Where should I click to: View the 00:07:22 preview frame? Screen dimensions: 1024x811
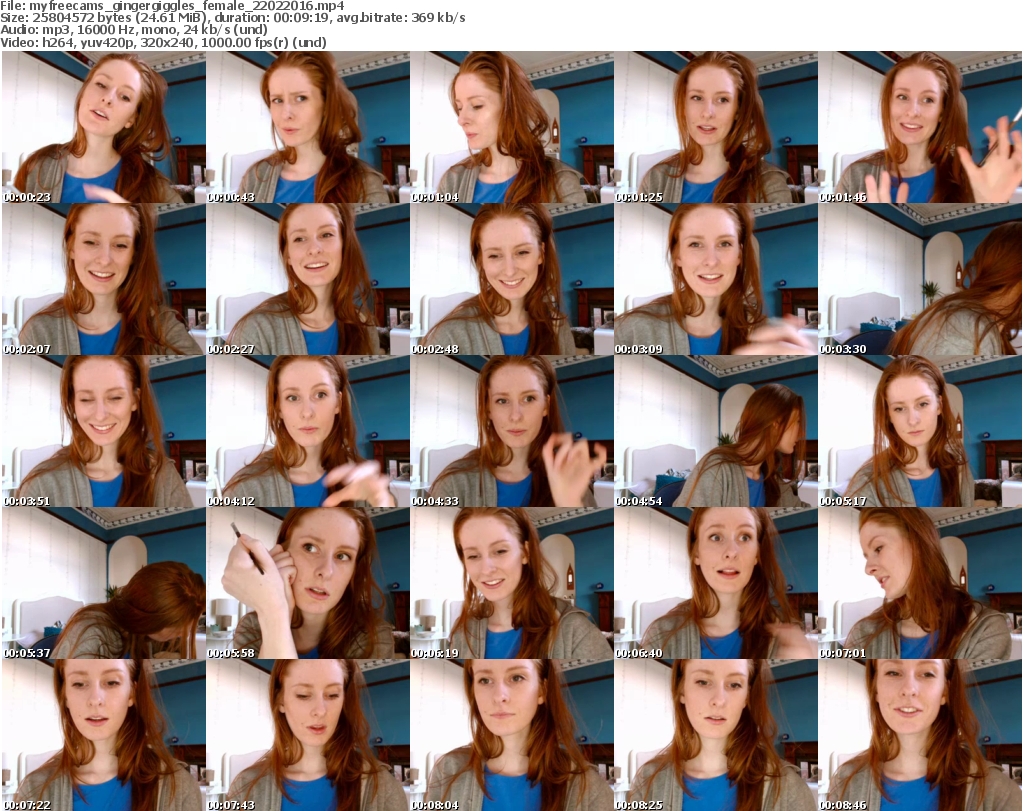[x=104, y=735]
